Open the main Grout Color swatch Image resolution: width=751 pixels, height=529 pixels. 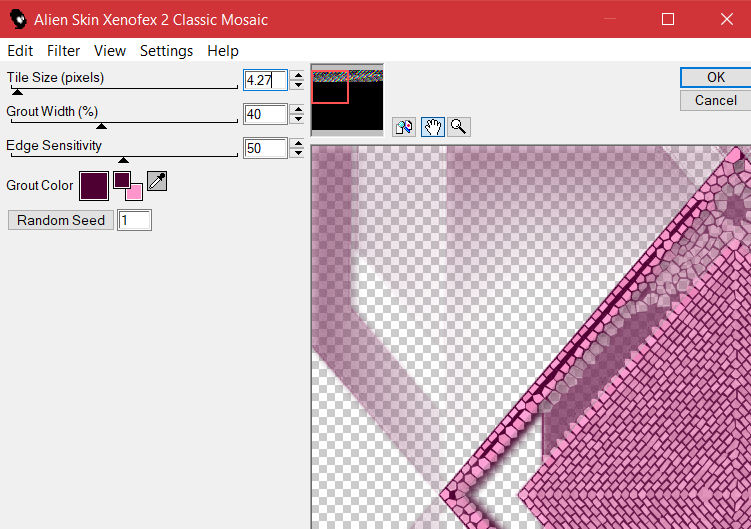94,185
